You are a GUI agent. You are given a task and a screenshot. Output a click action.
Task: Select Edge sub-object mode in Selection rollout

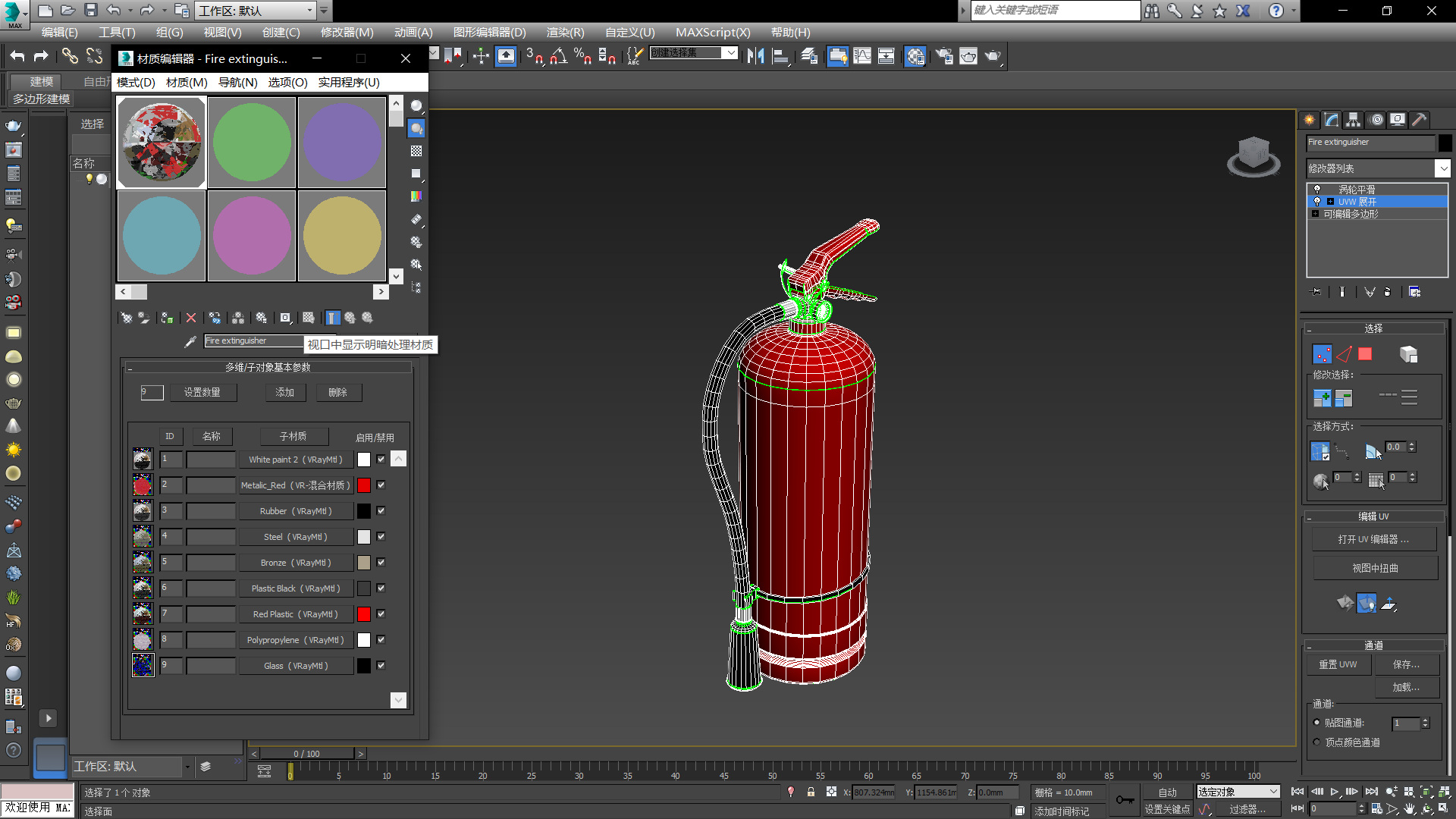[1344, 354]
